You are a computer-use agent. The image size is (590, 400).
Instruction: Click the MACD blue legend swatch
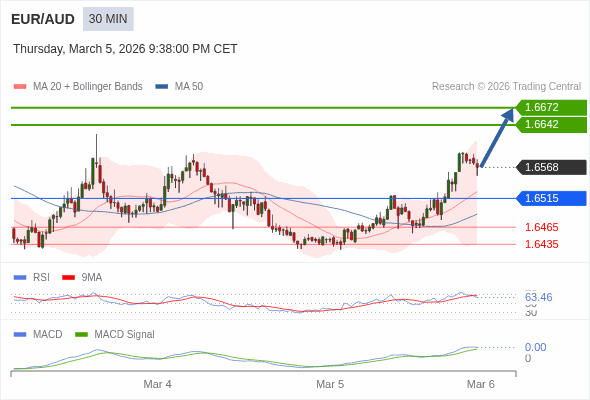(20, 335)
